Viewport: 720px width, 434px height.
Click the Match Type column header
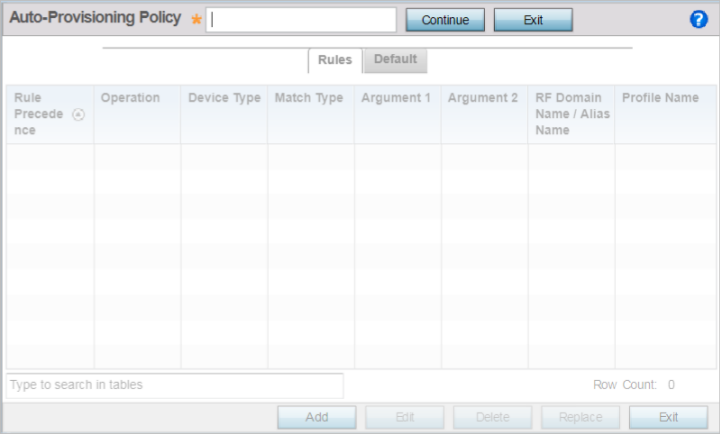click(x=311, y=114)
